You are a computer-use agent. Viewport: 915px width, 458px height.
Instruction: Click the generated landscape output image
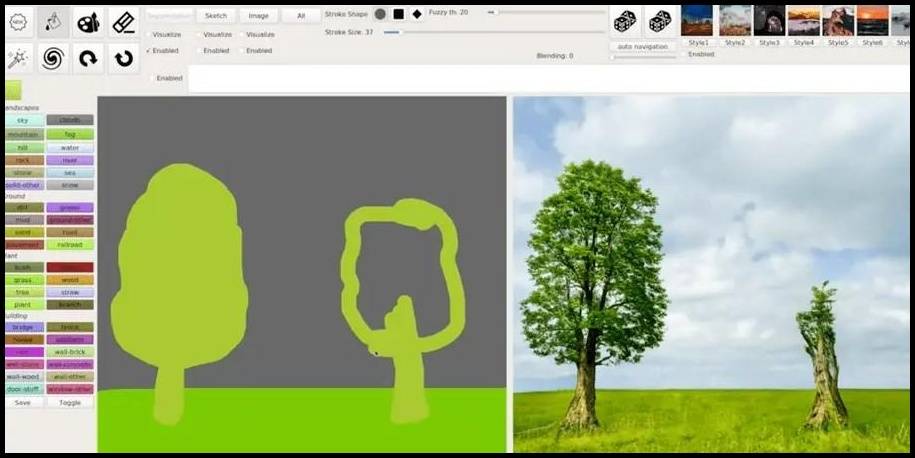711,274
